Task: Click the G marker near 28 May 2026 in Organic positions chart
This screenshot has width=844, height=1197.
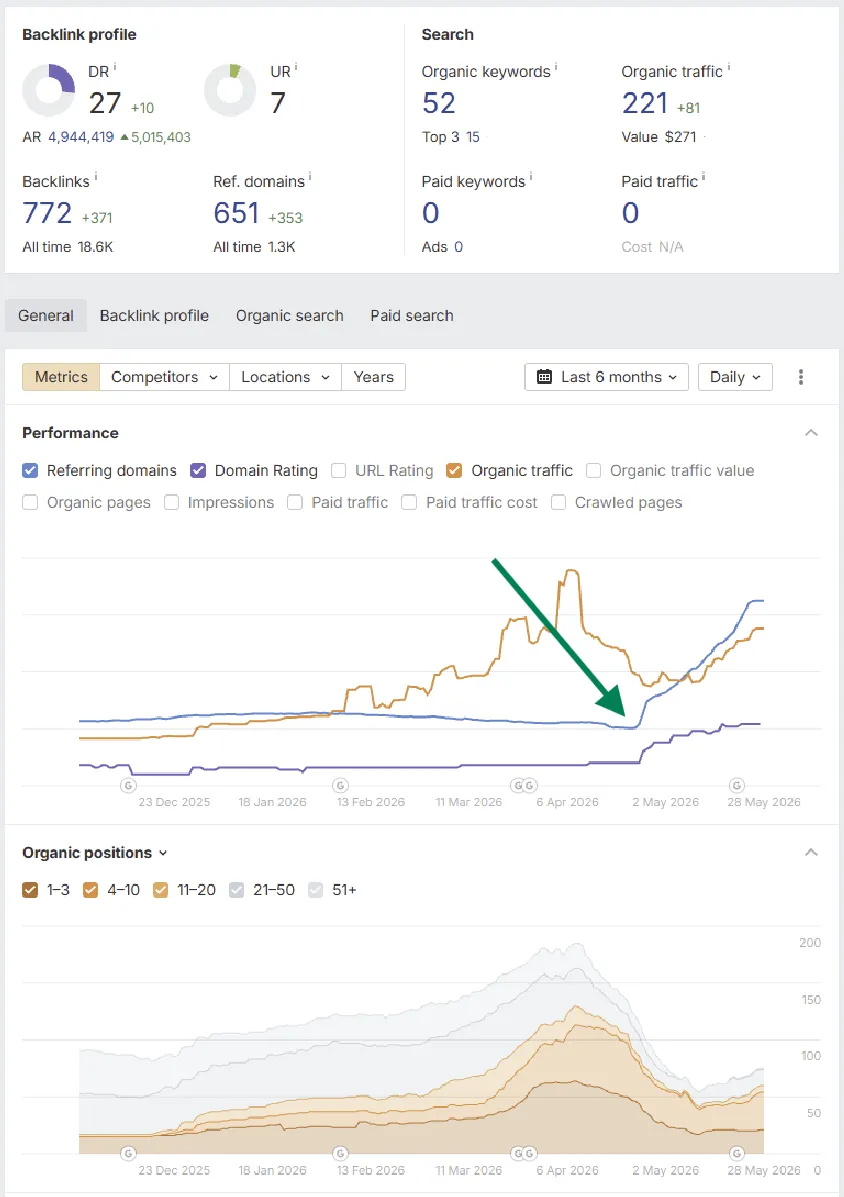Action: (x=736, y=1153)
